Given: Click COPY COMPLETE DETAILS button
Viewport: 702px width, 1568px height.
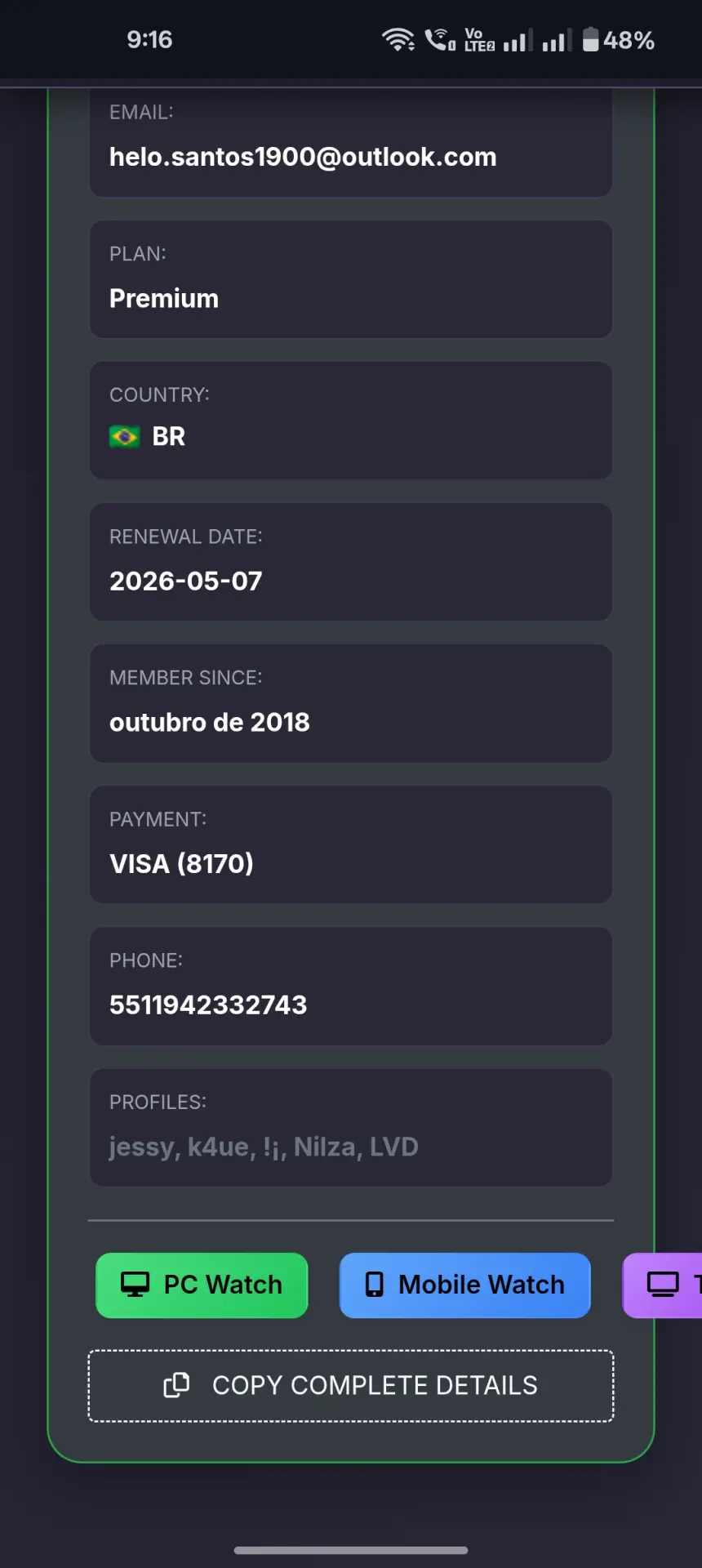Looking at the screenshot, I should [351, 1386].
